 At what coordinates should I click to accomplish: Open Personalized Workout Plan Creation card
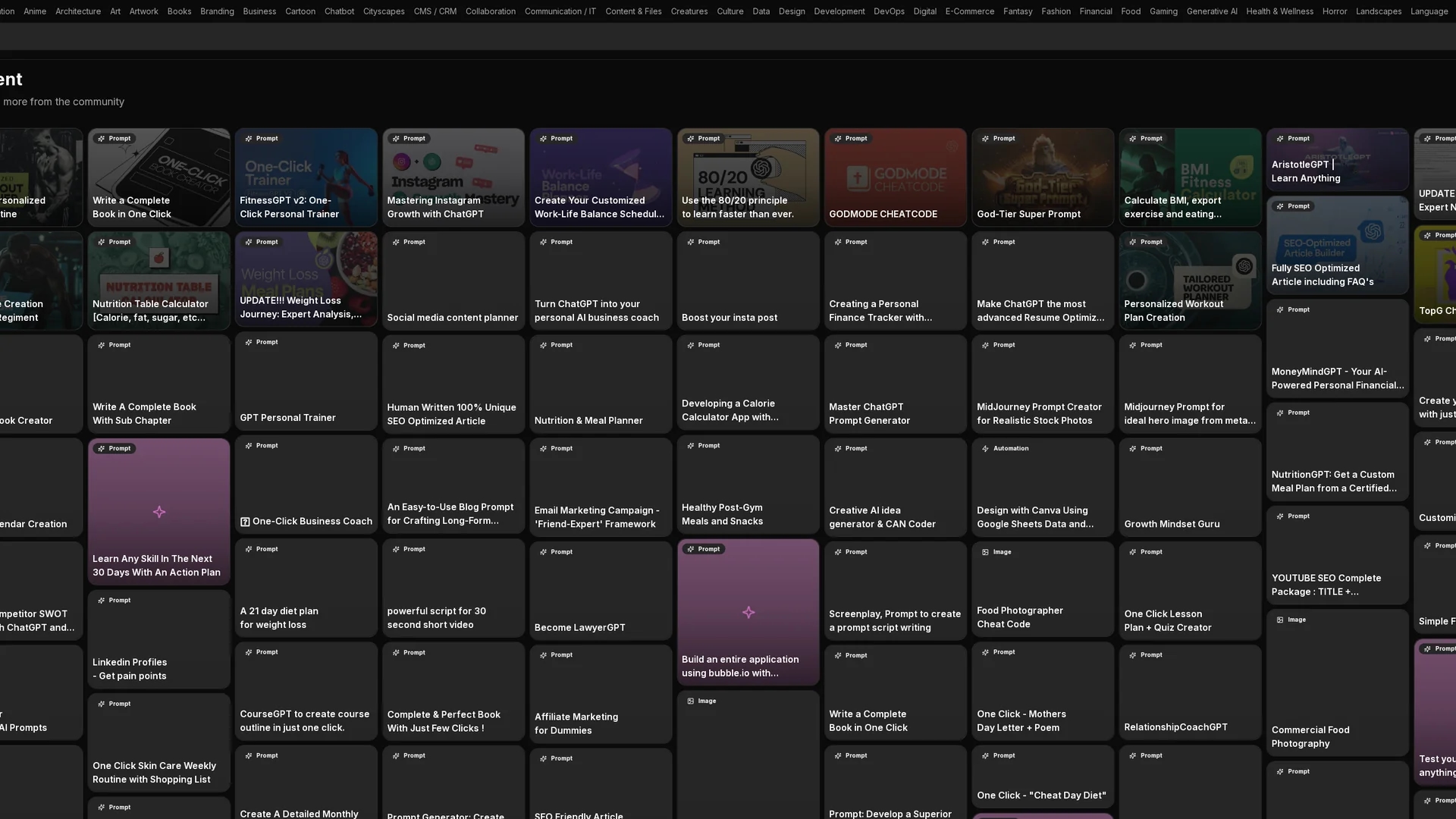(x=1190, y=281)
